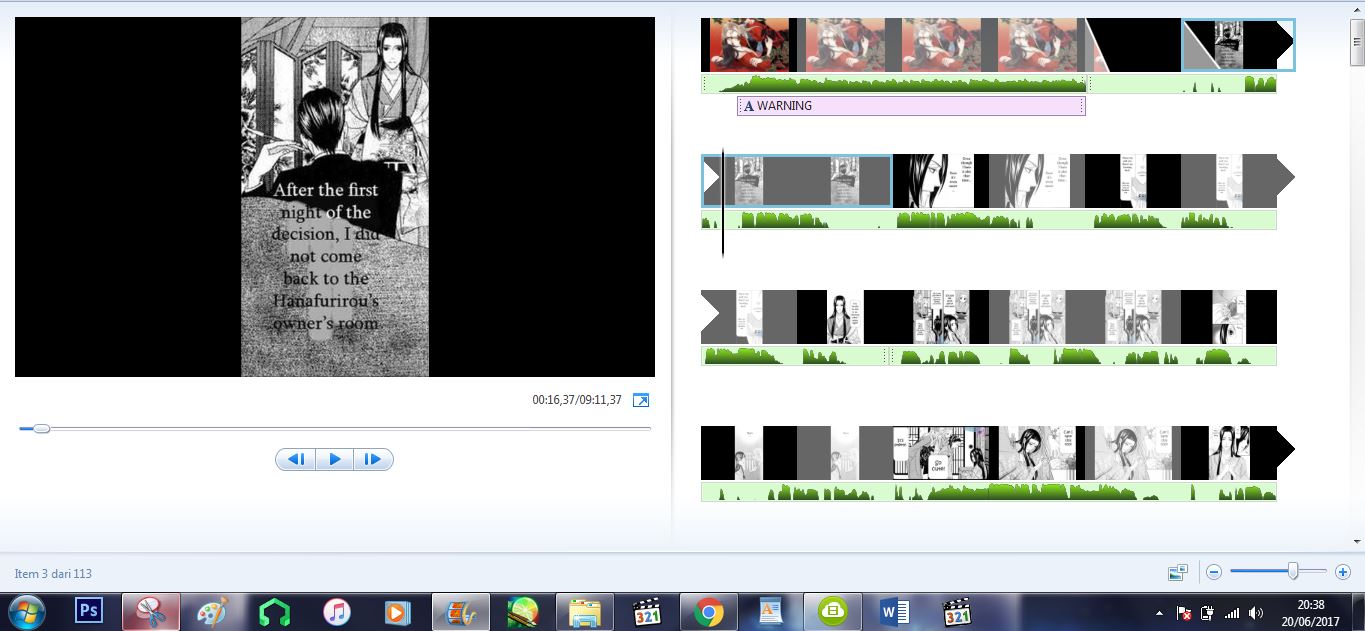The image size is (1365, 631).
Task: Select the first red-tinted clip in the storyboard
Action: click(x=749, y=45)
